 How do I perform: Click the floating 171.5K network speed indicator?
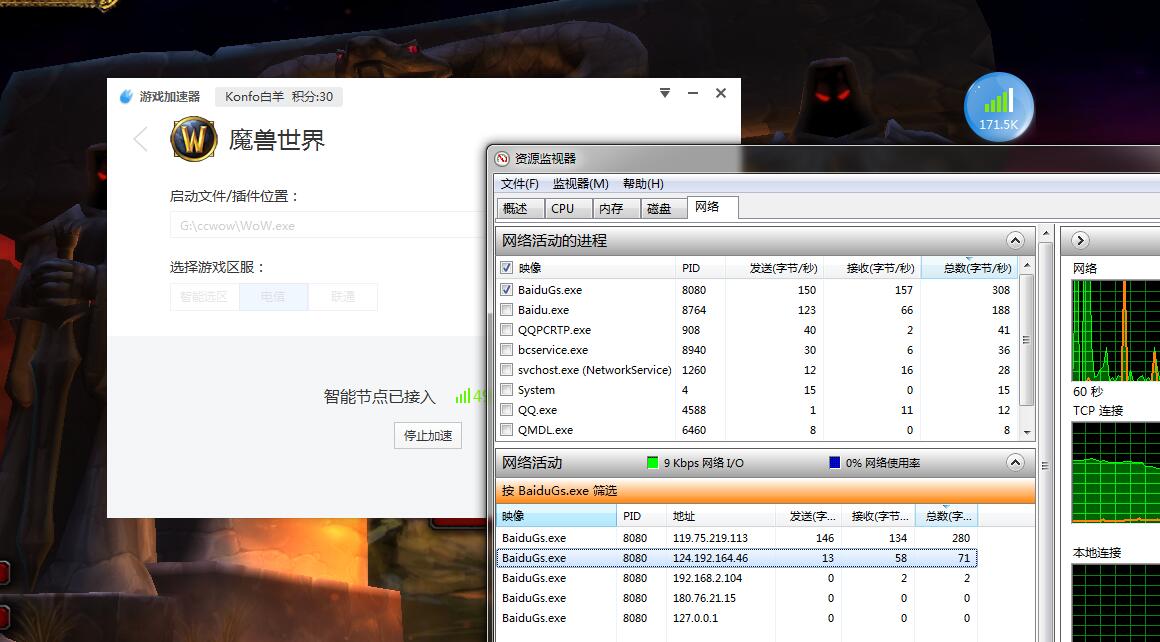[997, 105]
